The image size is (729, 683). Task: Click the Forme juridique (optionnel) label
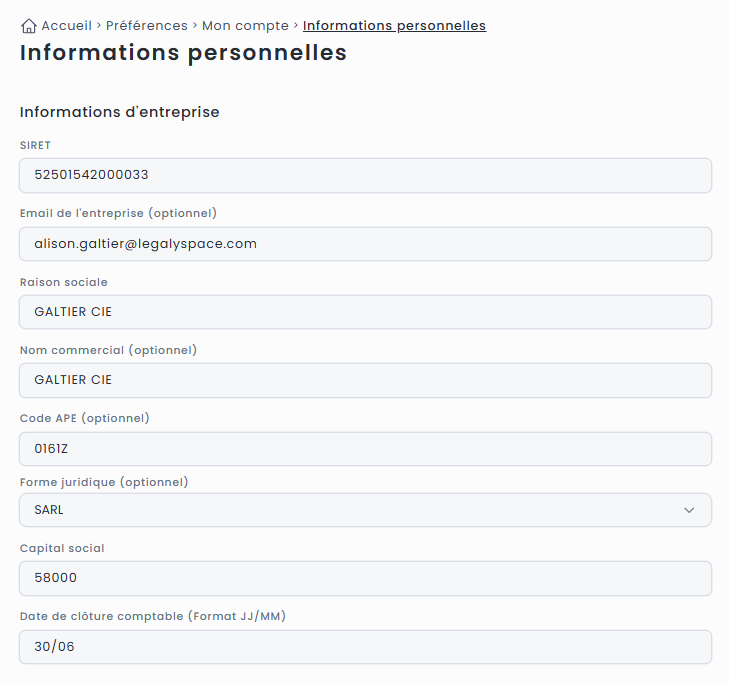[x=103, y=482]
